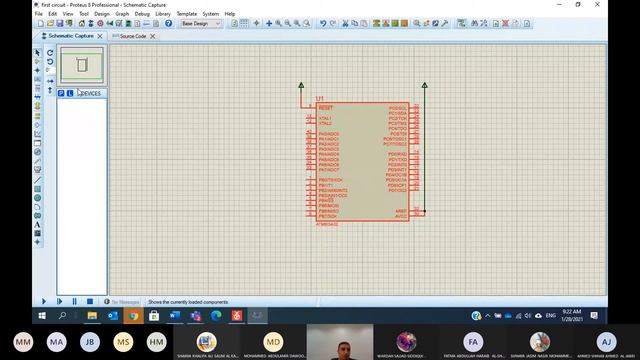Open the Template menu
Screen dimensions: 640x360
point(187,14)
